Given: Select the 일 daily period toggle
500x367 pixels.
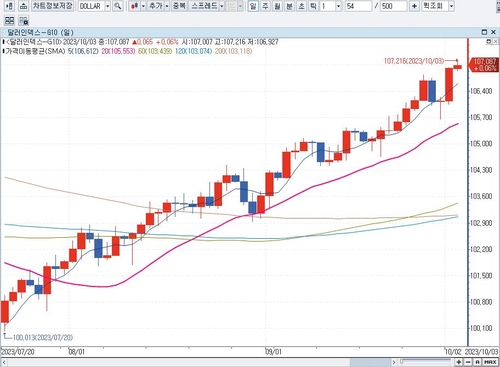Looking at the screenshot, I should click(x=253, y=6).
